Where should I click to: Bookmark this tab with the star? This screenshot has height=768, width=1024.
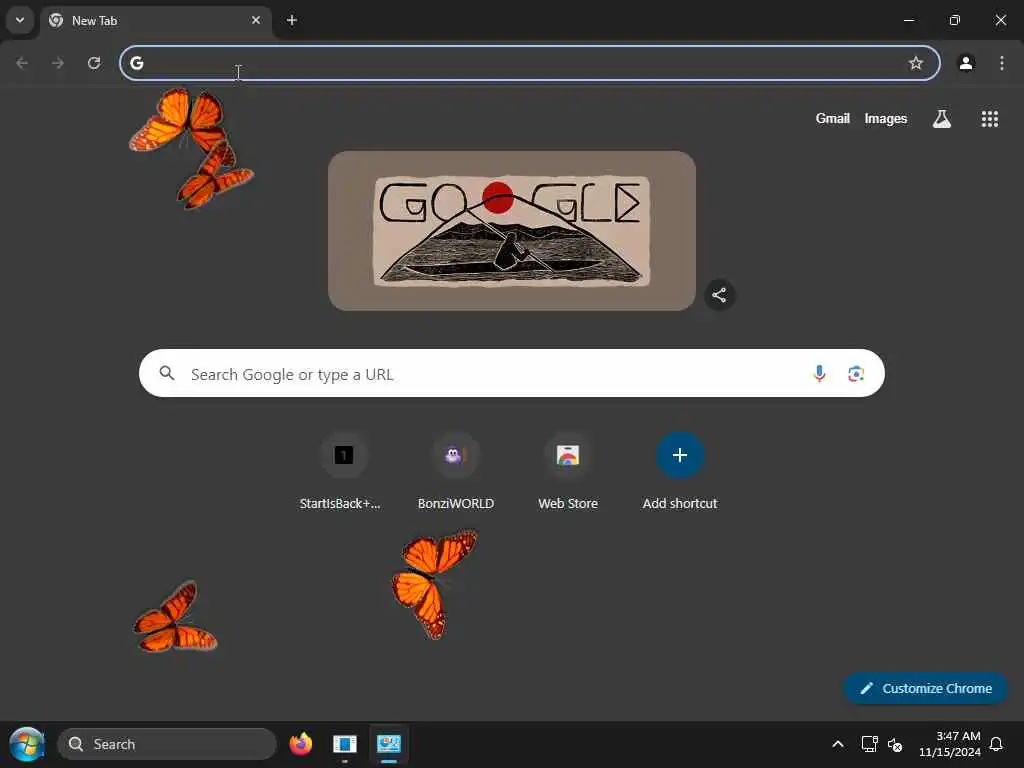pos(916,63)
